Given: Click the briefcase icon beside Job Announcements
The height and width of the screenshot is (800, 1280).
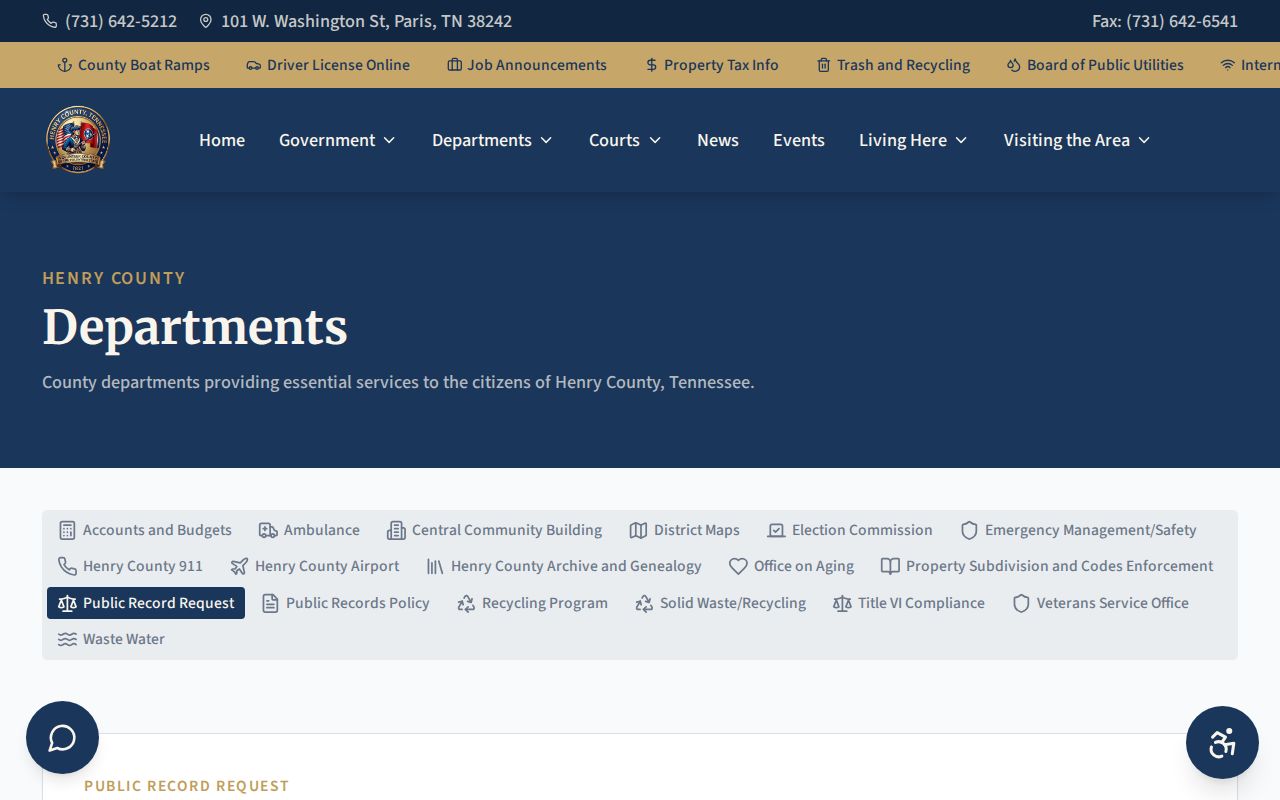Looking at the screenshot, I should click(x=455, y=65).
